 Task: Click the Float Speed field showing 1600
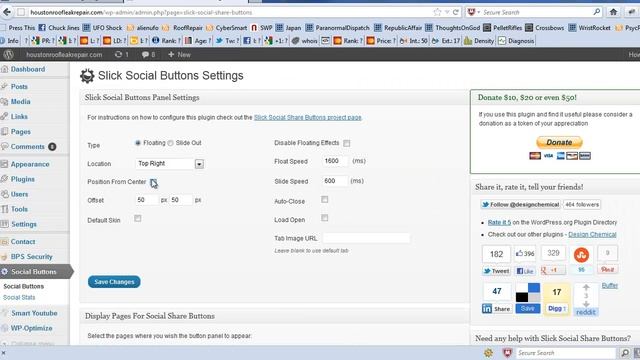click(x=335, y=161)
